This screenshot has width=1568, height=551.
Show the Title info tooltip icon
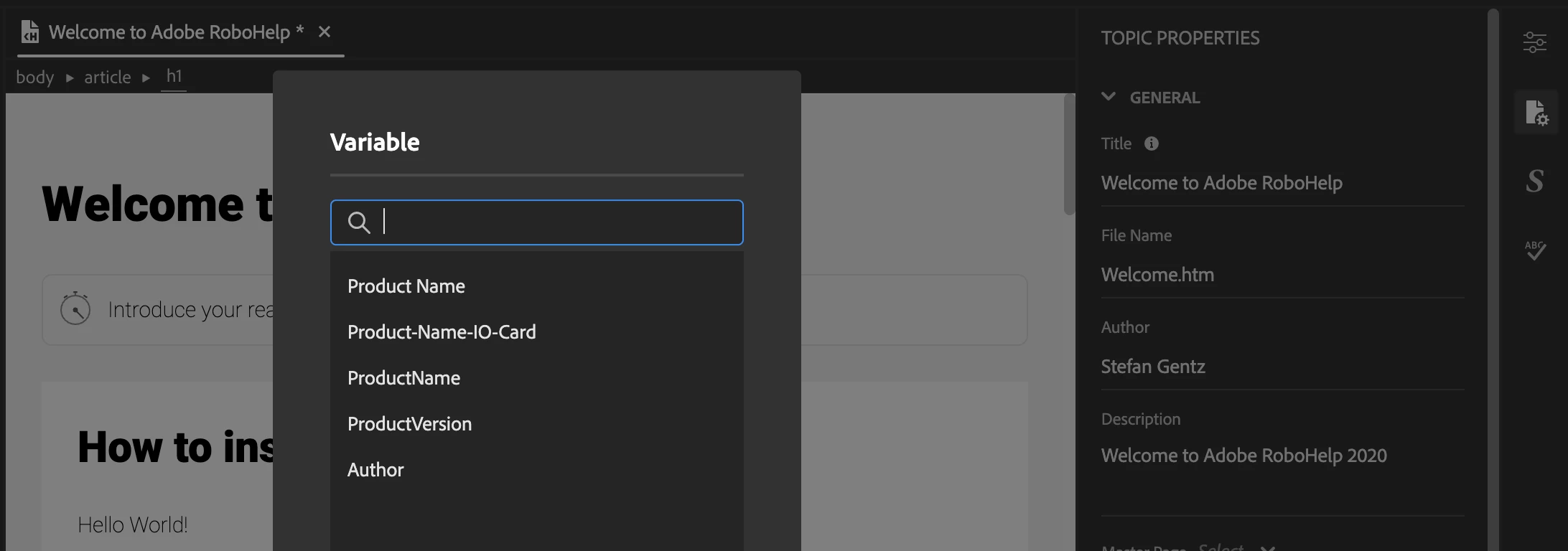tap(1152, 143)
